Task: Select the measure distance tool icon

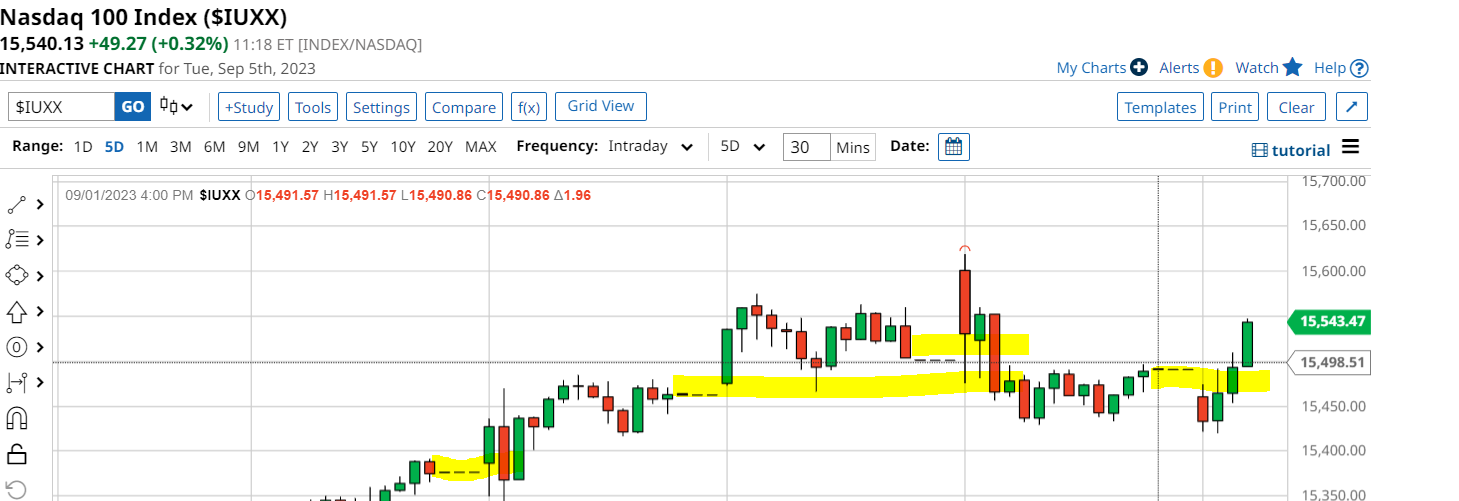Action: tap(17, 382)
